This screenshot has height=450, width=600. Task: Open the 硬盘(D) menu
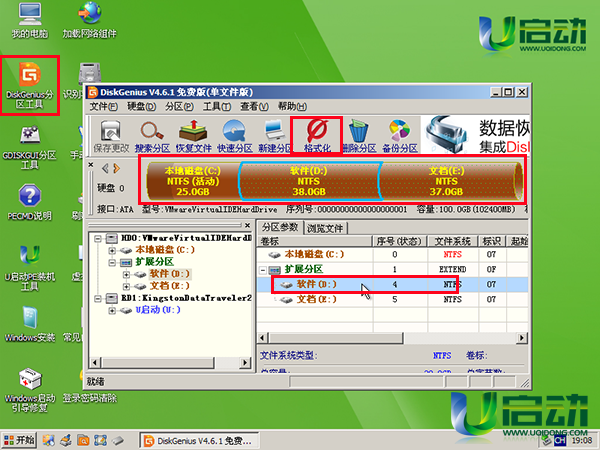(x=142, y=106)
